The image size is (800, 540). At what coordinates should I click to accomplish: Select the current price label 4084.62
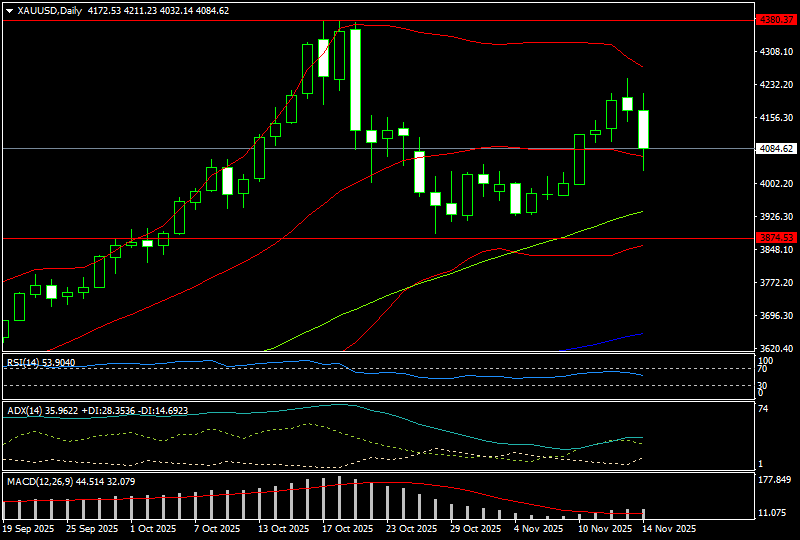(776, 149)
